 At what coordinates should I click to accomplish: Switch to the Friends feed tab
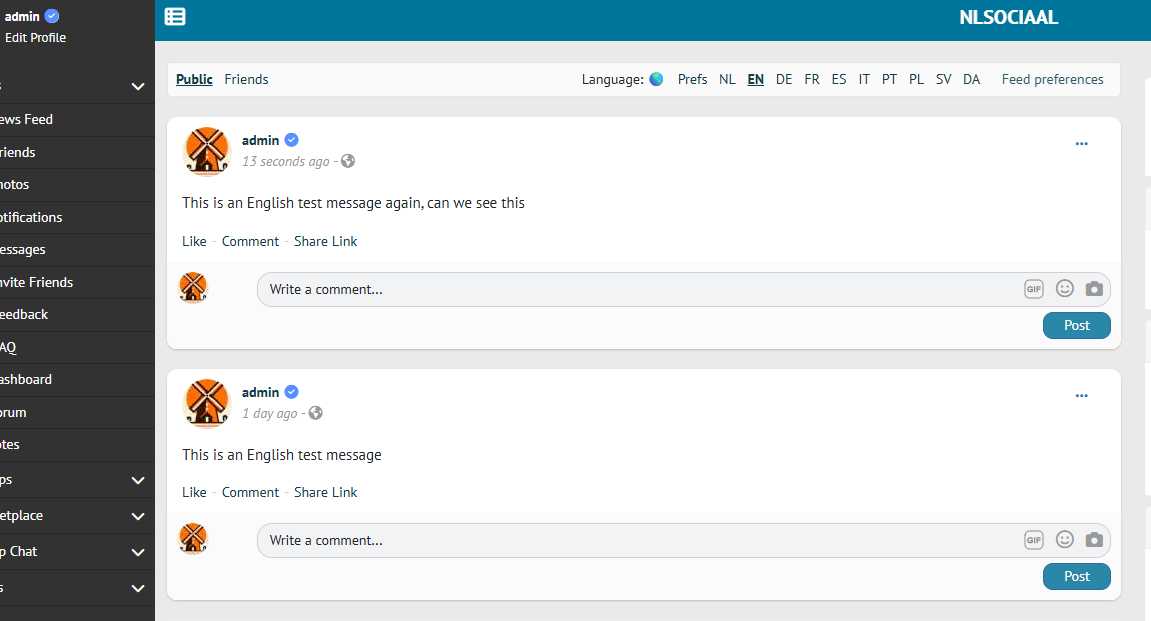pyautogui.click(x=246, y=79)
